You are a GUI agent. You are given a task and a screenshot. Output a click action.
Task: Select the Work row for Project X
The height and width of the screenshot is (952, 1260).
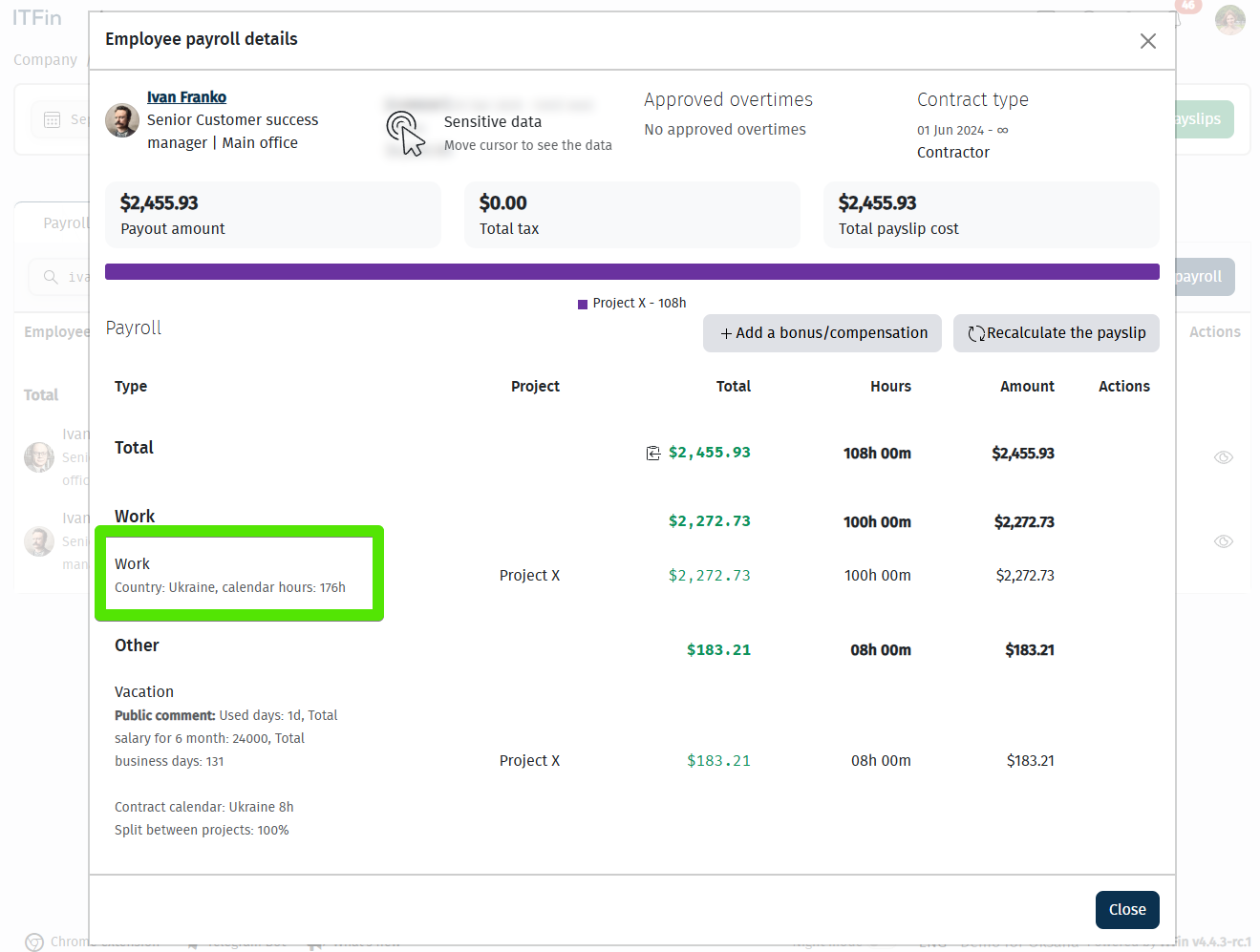[239, 575]
